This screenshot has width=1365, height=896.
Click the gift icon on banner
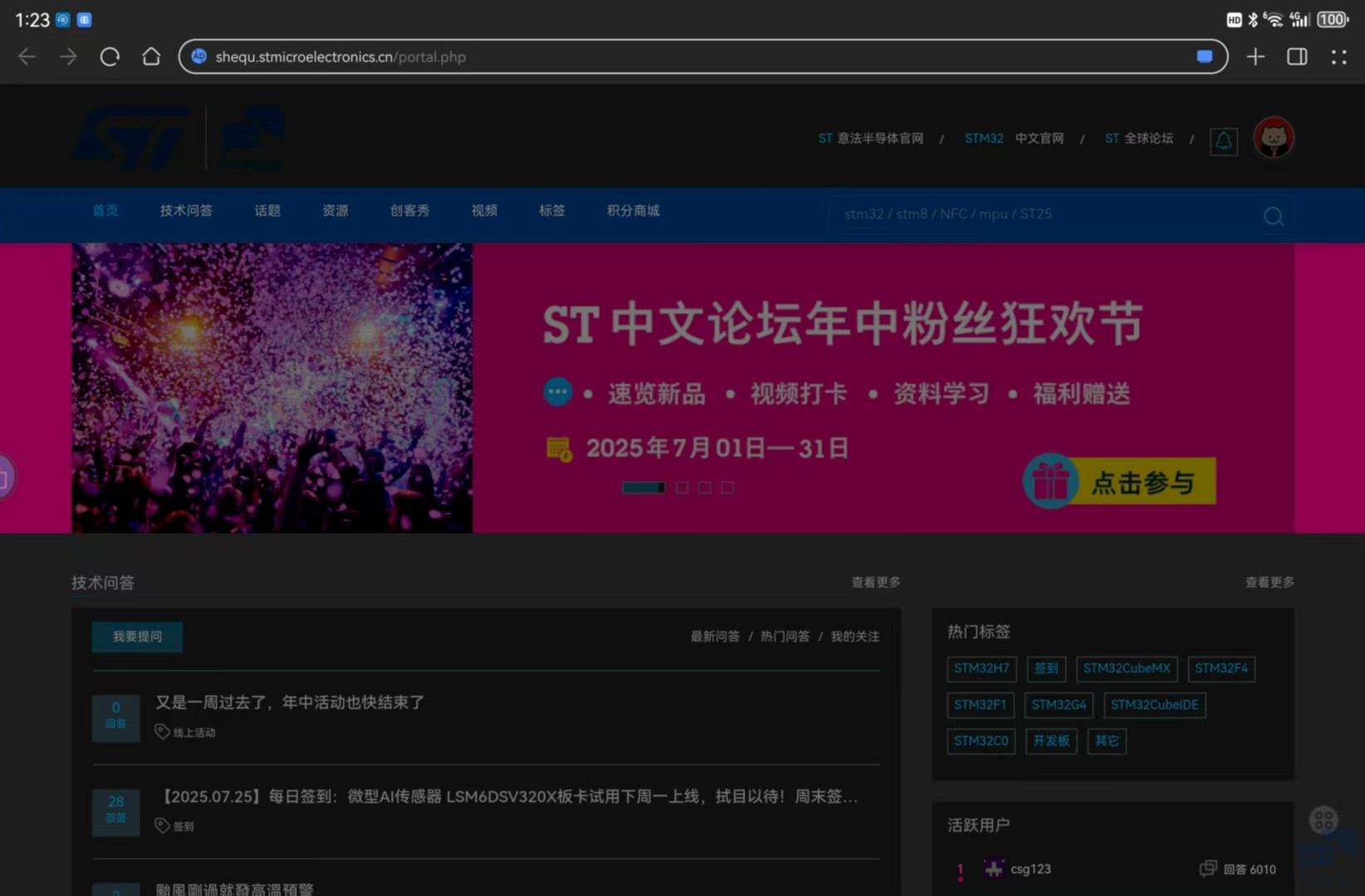click(1050, 481)
